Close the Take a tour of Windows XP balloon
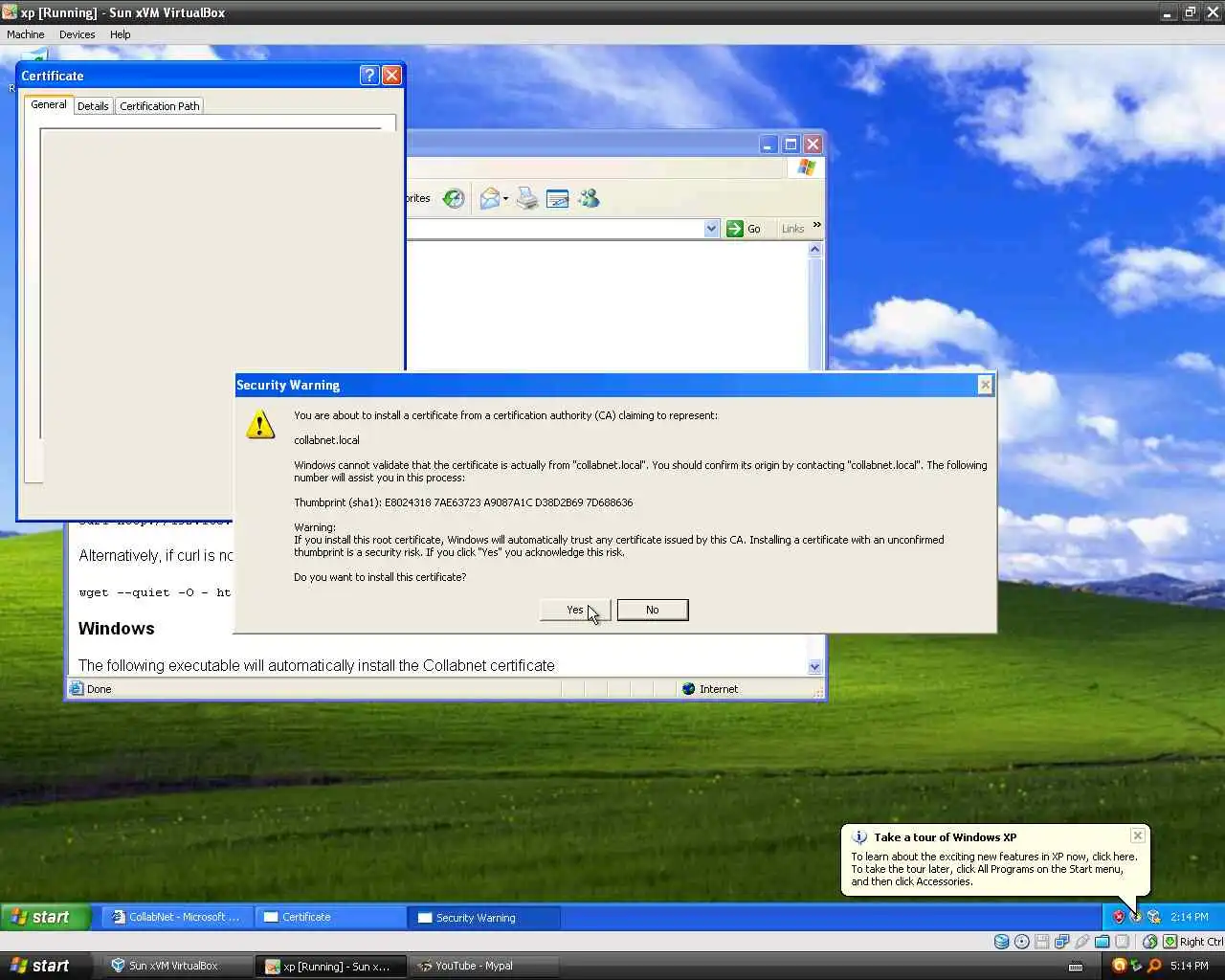Viewport: 1225px width, 980px height. coord(1137,835)
